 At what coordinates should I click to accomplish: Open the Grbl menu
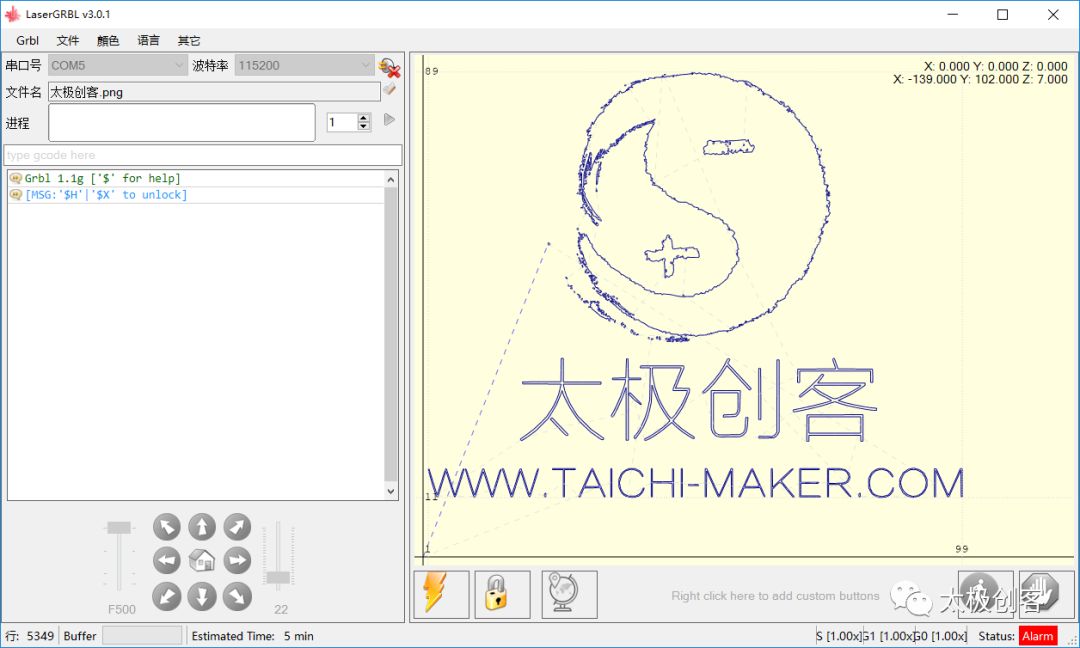[x=28, y=41]
